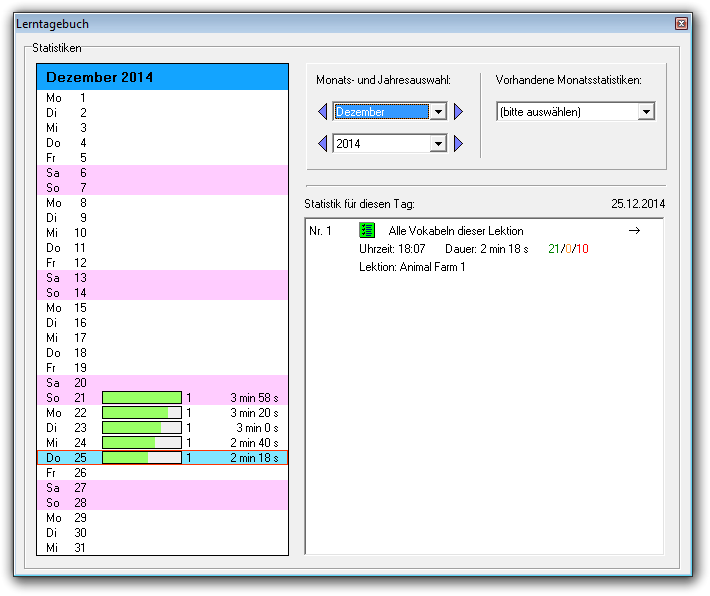Click the 'Dezember 2014' calendar header
710x596 pixels.
162,77
